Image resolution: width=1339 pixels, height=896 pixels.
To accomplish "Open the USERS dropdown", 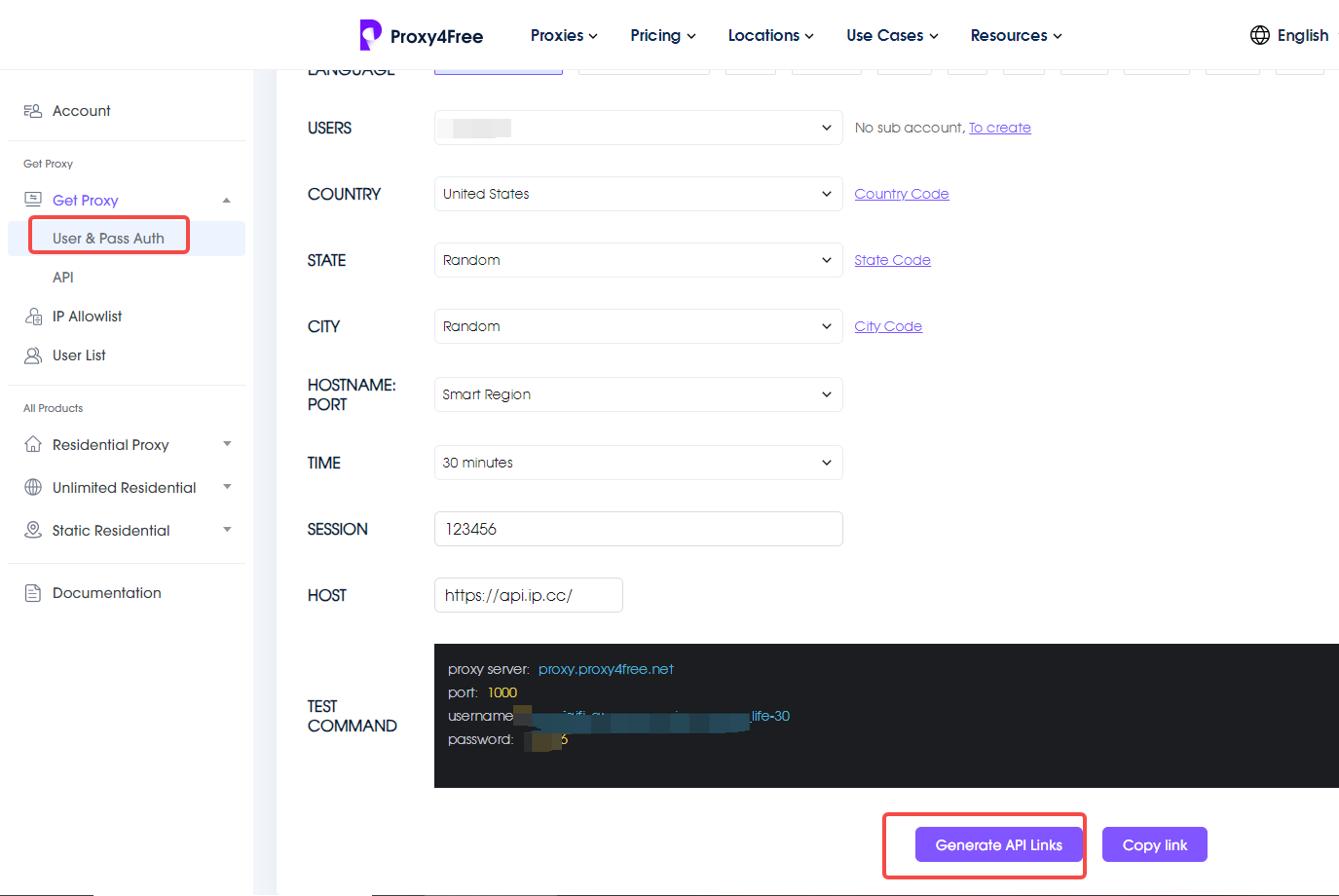I will 638,128.
